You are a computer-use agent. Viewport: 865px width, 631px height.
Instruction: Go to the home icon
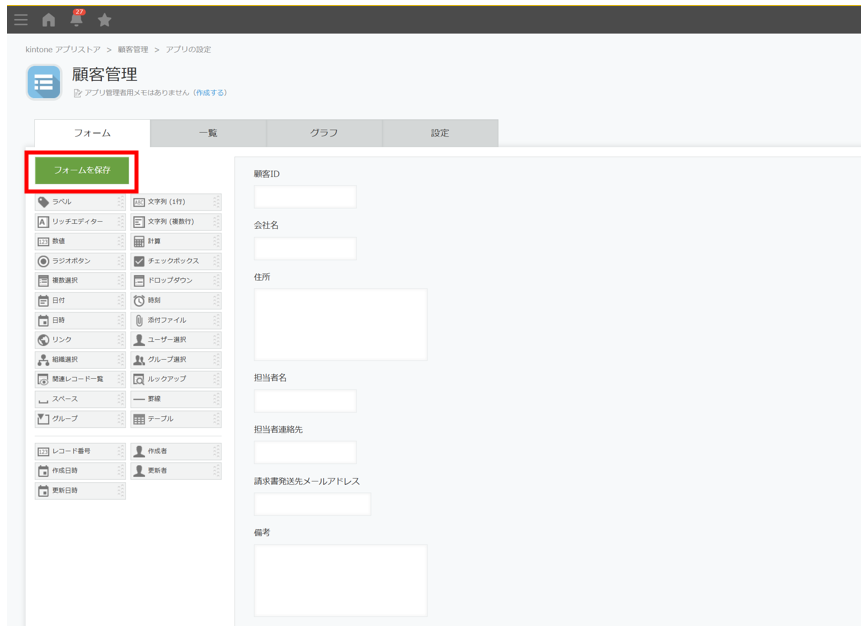pos(45,17)
